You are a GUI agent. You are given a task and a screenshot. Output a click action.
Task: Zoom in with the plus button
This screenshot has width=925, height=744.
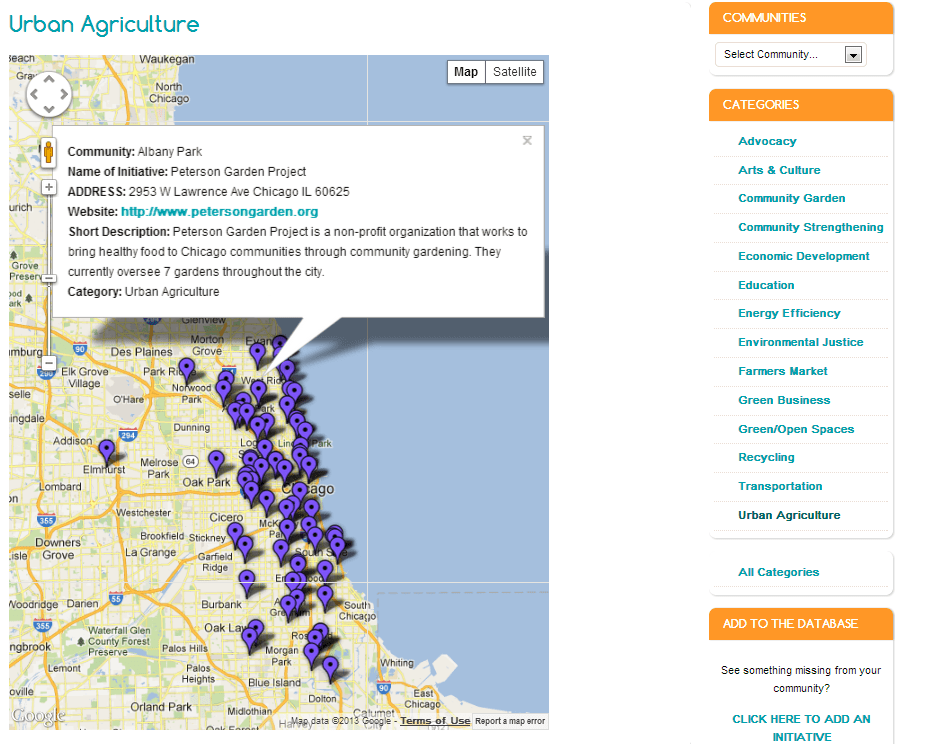click(x=48, y=187)
